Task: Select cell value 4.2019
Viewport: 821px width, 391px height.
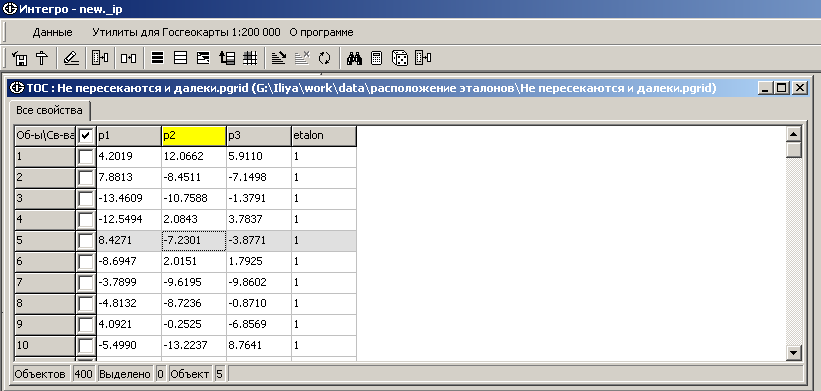Action: [x=129, y=157]
